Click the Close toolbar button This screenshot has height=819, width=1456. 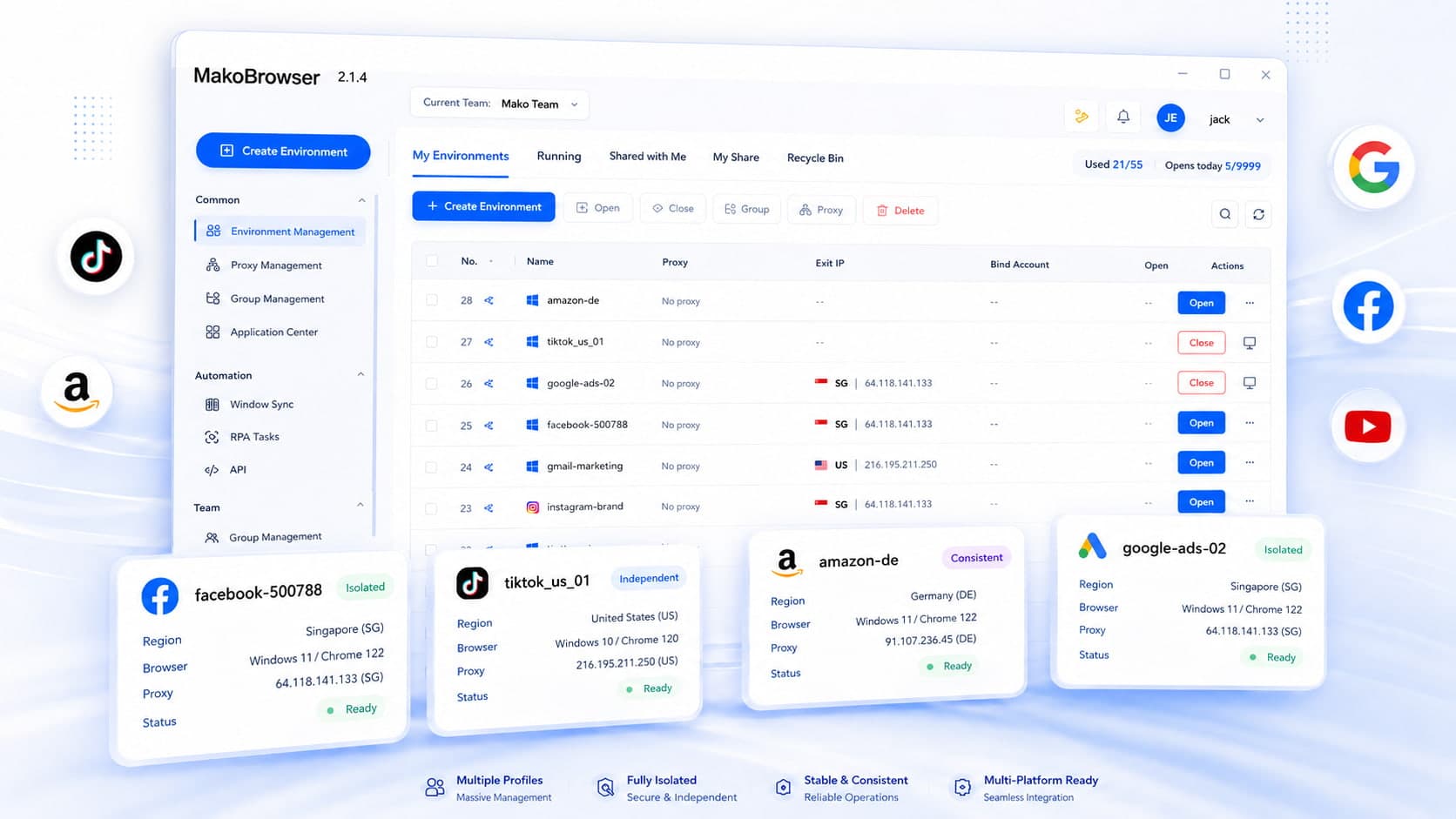tap(673, 209)
